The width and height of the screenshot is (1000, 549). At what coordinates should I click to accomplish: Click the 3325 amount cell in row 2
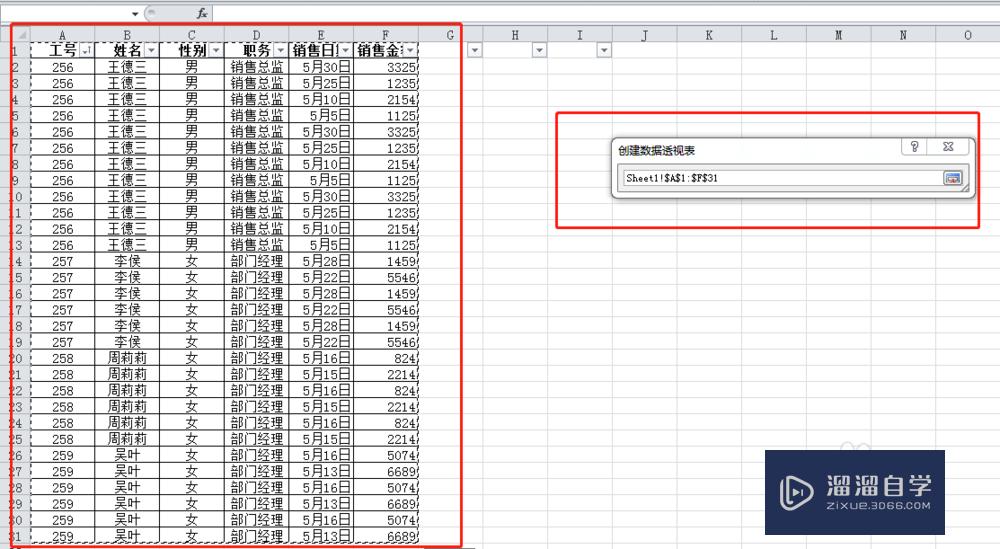[386, 67]
